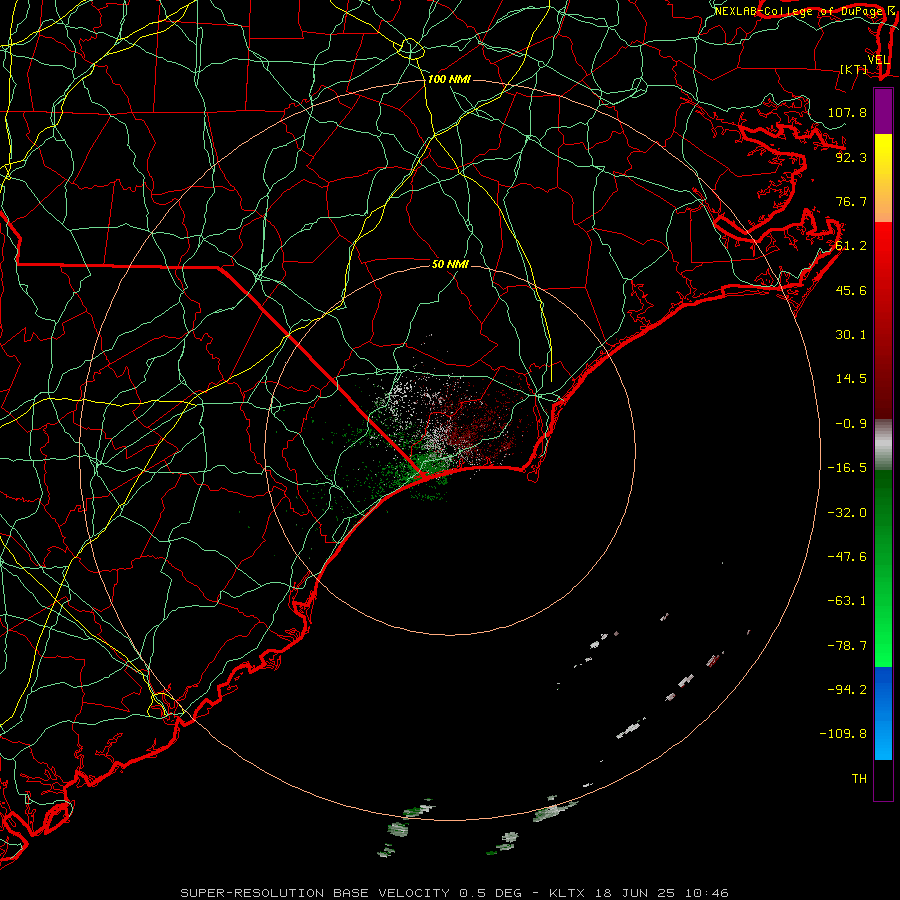
Task: Click the -32.0 velocity scale value
Action: coord(847,513)
